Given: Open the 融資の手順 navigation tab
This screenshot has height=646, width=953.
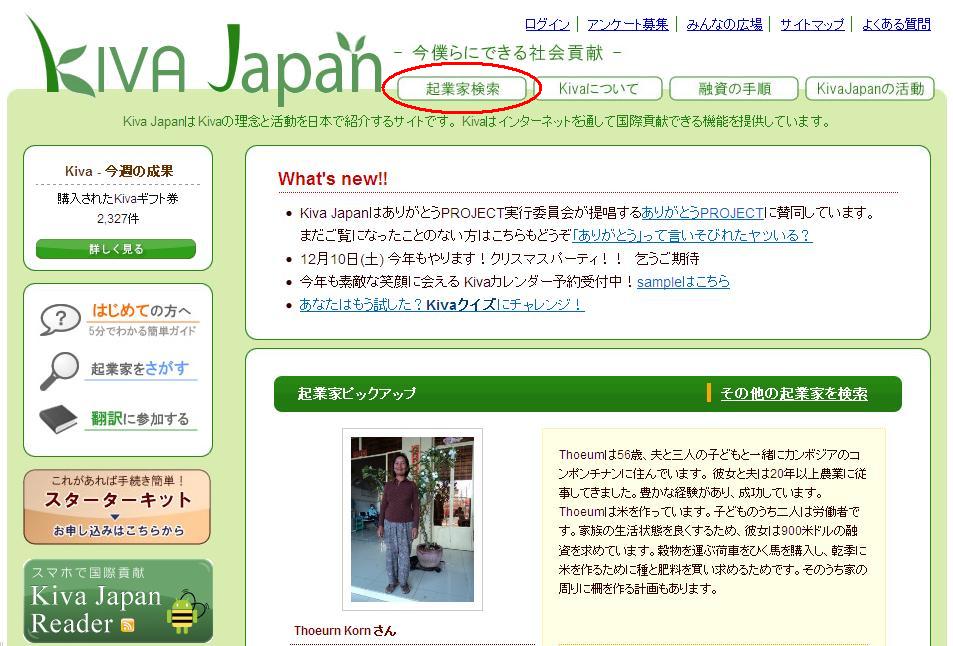Looking at the screenshot, I should [x=734, y=89].
